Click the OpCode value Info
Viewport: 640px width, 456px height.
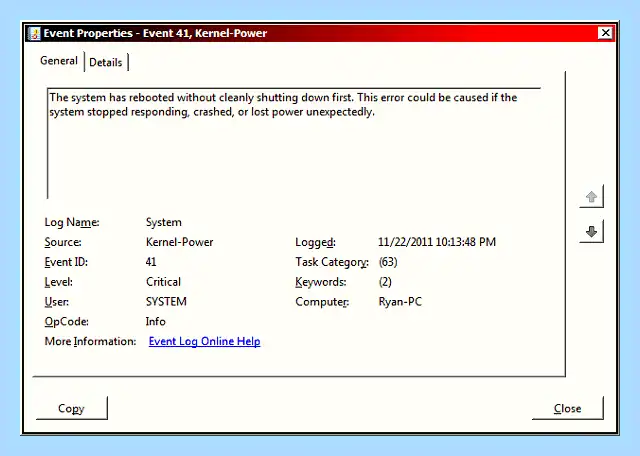[x=156, y=322]
